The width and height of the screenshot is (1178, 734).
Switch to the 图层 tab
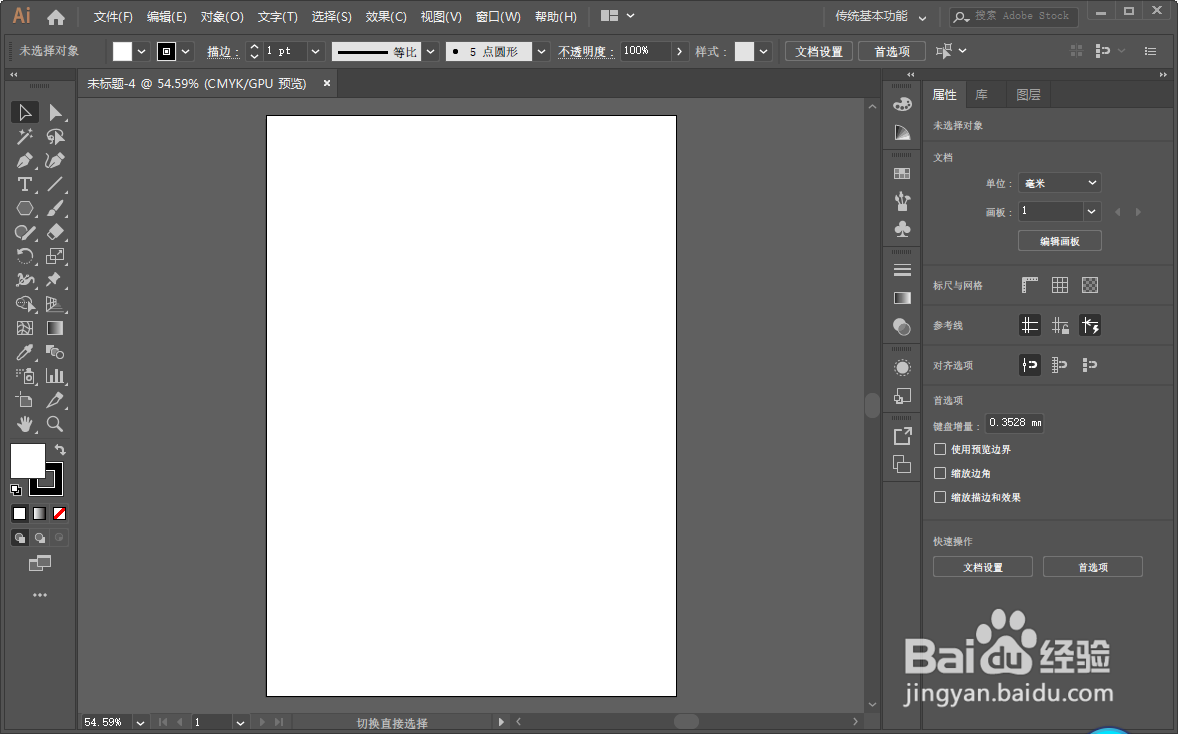[x=1028, y=95]
